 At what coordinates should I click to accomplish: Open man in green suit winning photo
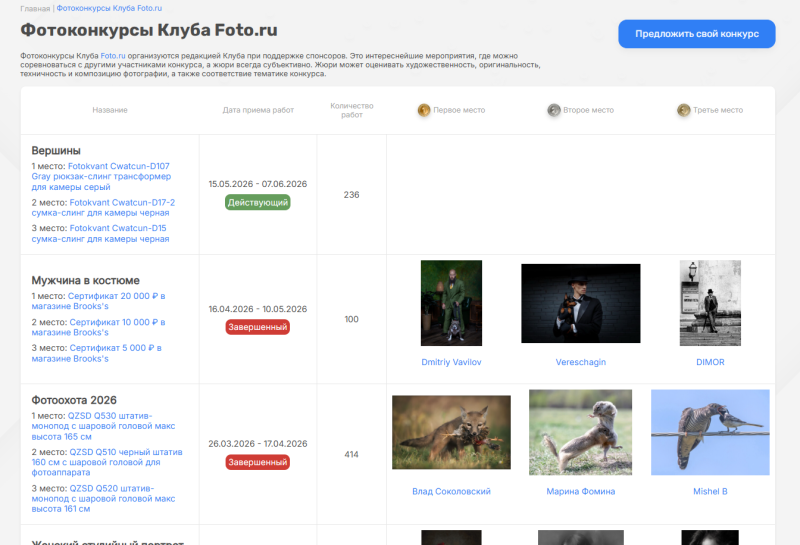pos(451,303)
